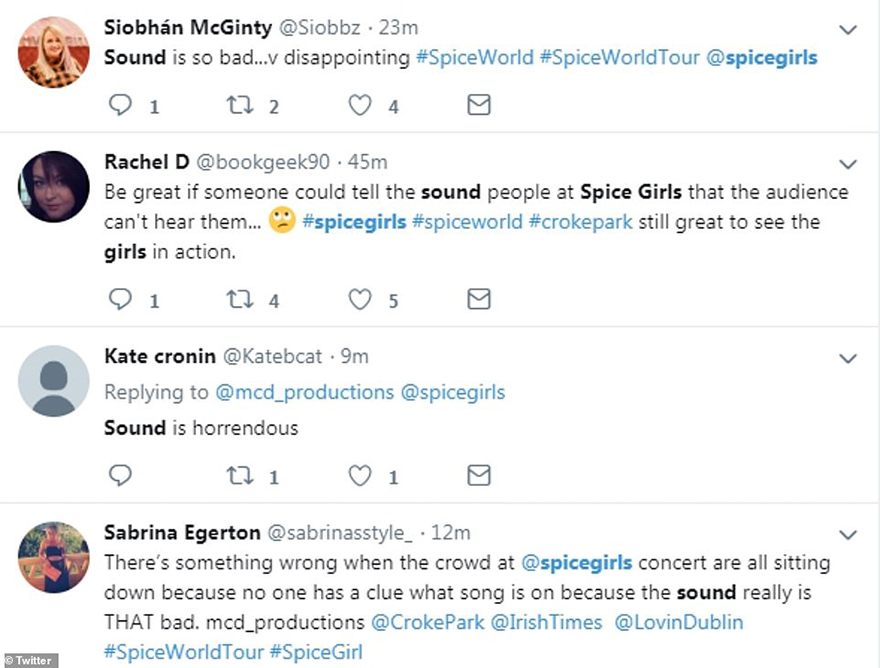The image size is (880, 668).
Task: Reply to Kate cronin's tweet
Action: coord(120,475)
